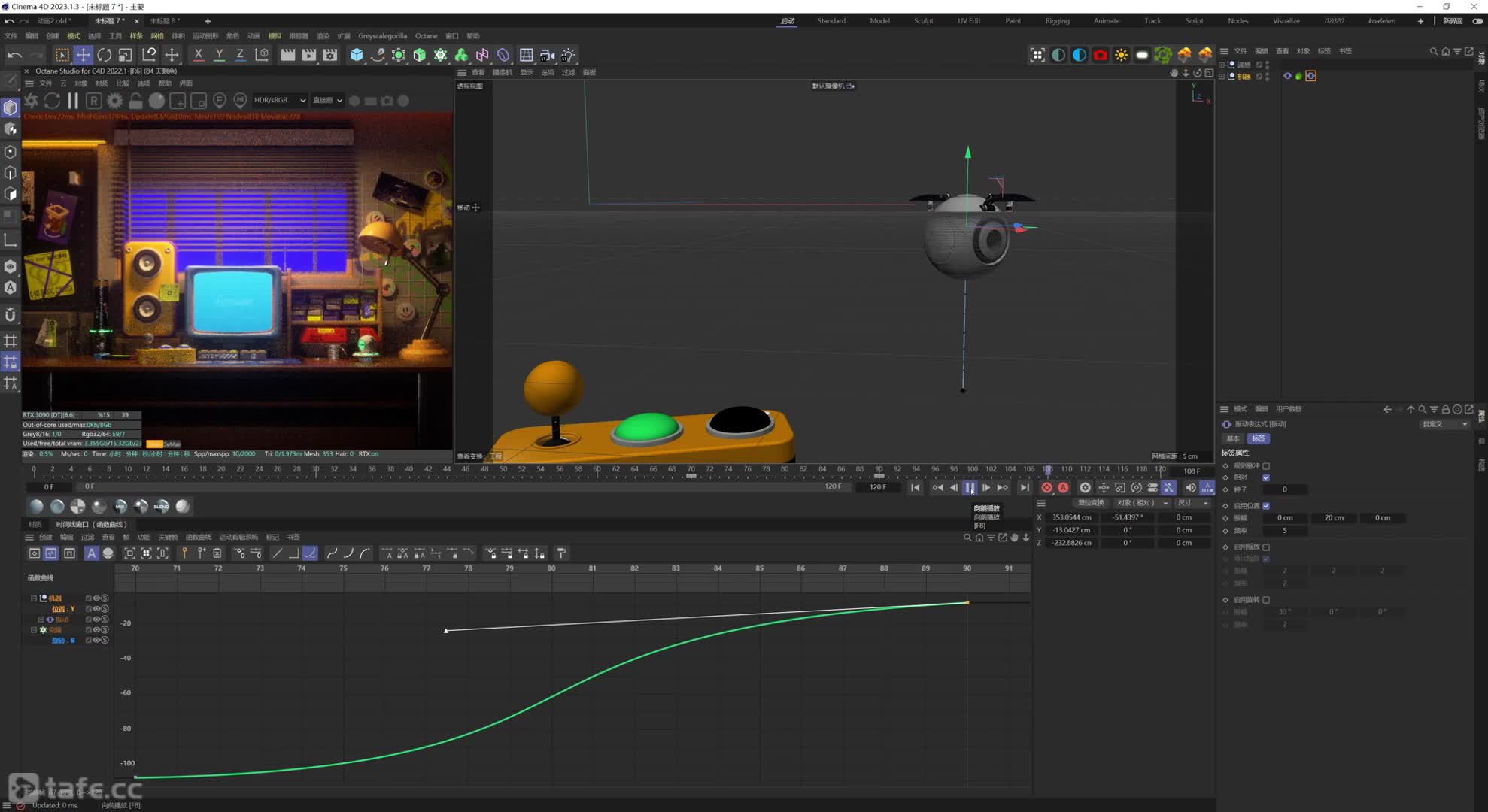Toggle eye visibility of 位置 . Y track
Image resolution: width=1488 pixels, height=812 pixels.
point(96,609)
